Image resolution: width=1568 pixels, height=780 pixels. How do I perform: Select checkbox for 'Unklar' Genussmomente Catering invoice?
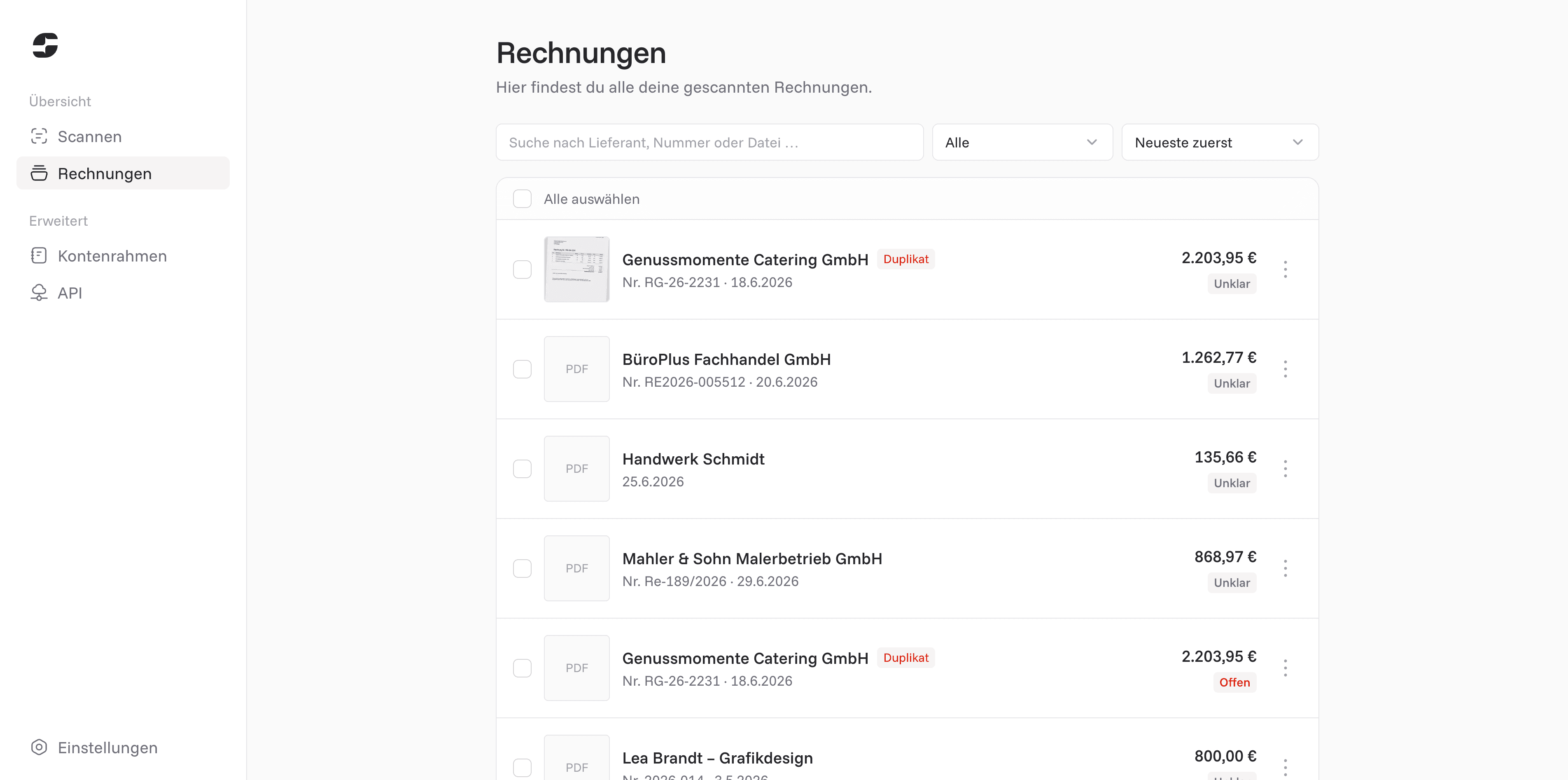pos(522,269)
